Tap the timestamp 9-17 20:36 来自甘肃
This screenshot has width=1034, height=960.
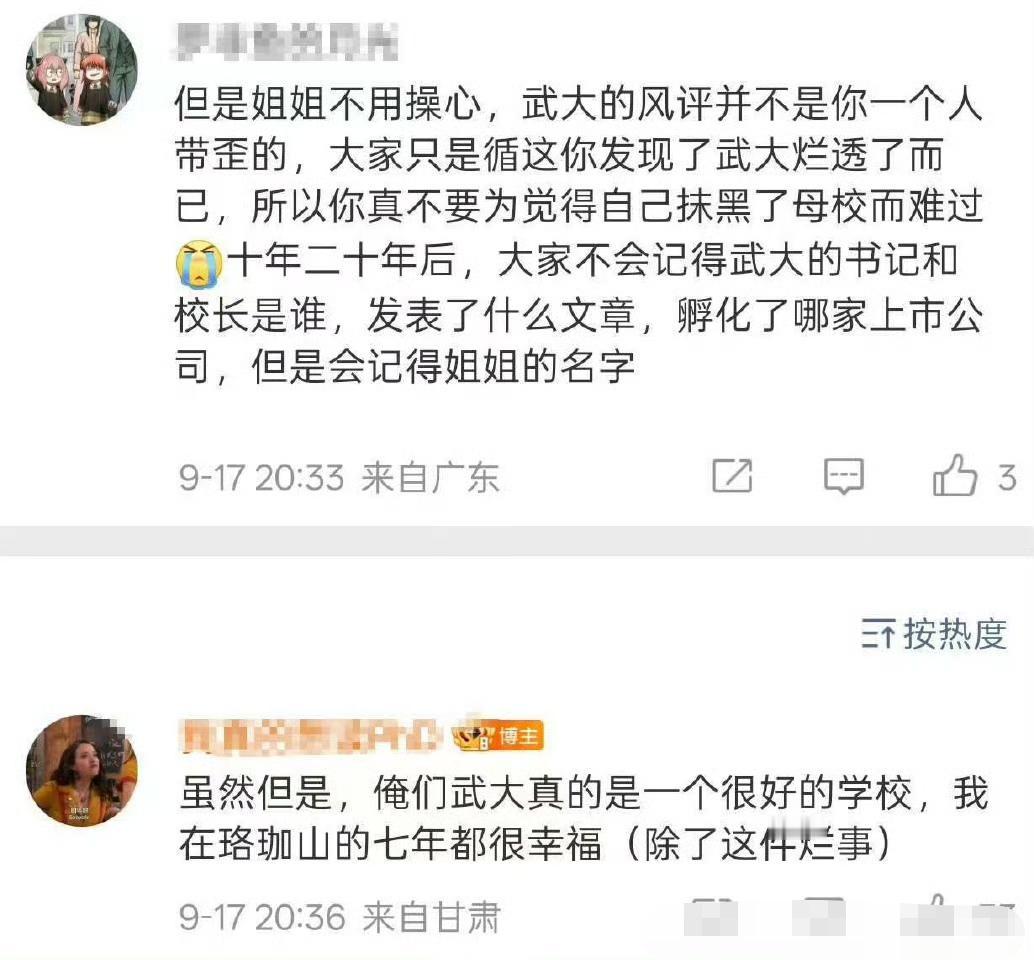tap(340, 916)
